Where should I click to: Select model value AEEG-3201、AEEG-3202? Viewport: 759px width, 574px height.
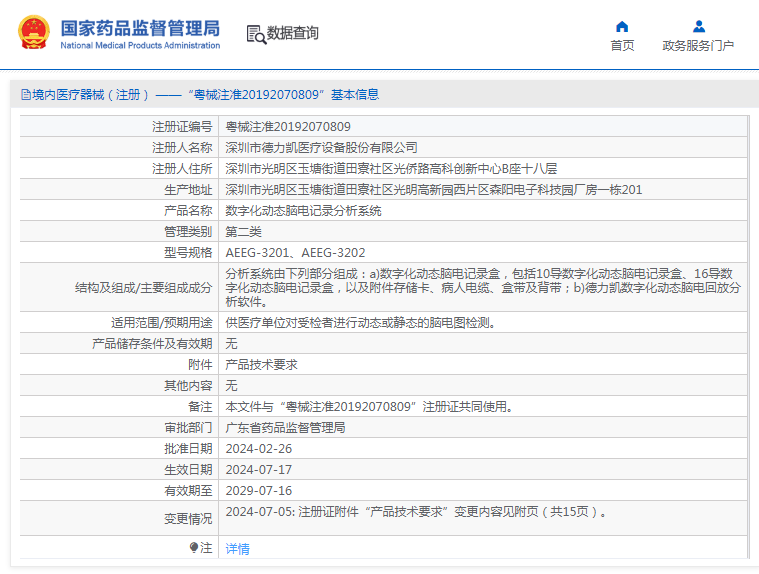click(x=295, y=253)
